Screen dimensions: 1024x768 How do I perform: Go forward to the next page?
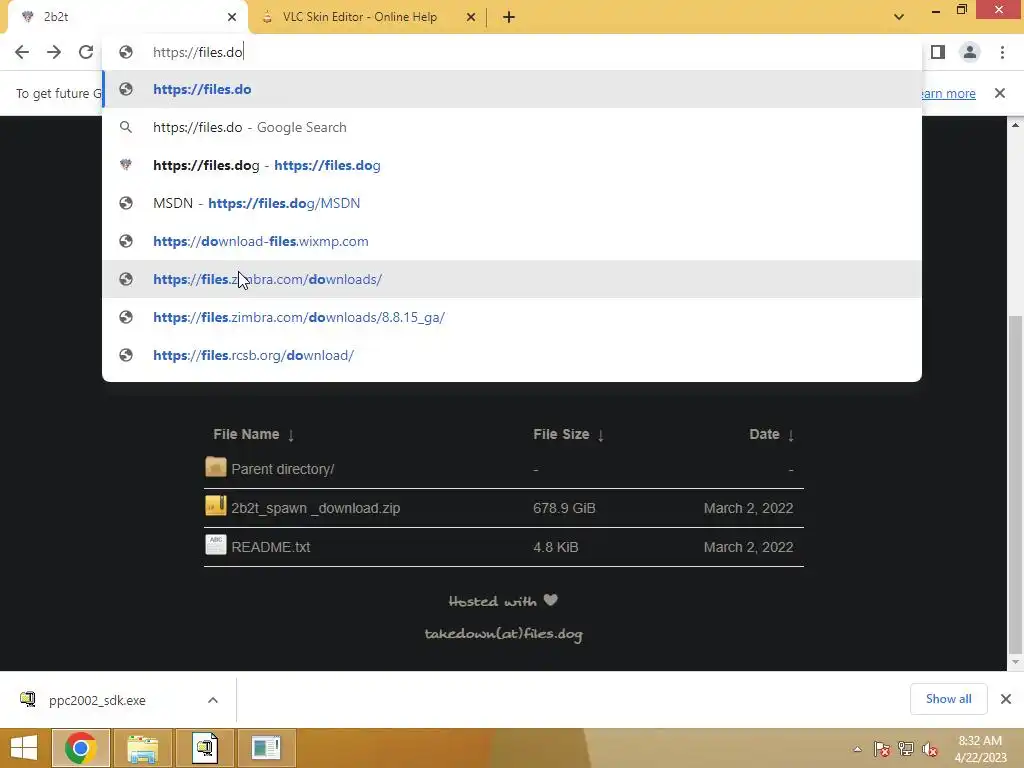(54, 52)
